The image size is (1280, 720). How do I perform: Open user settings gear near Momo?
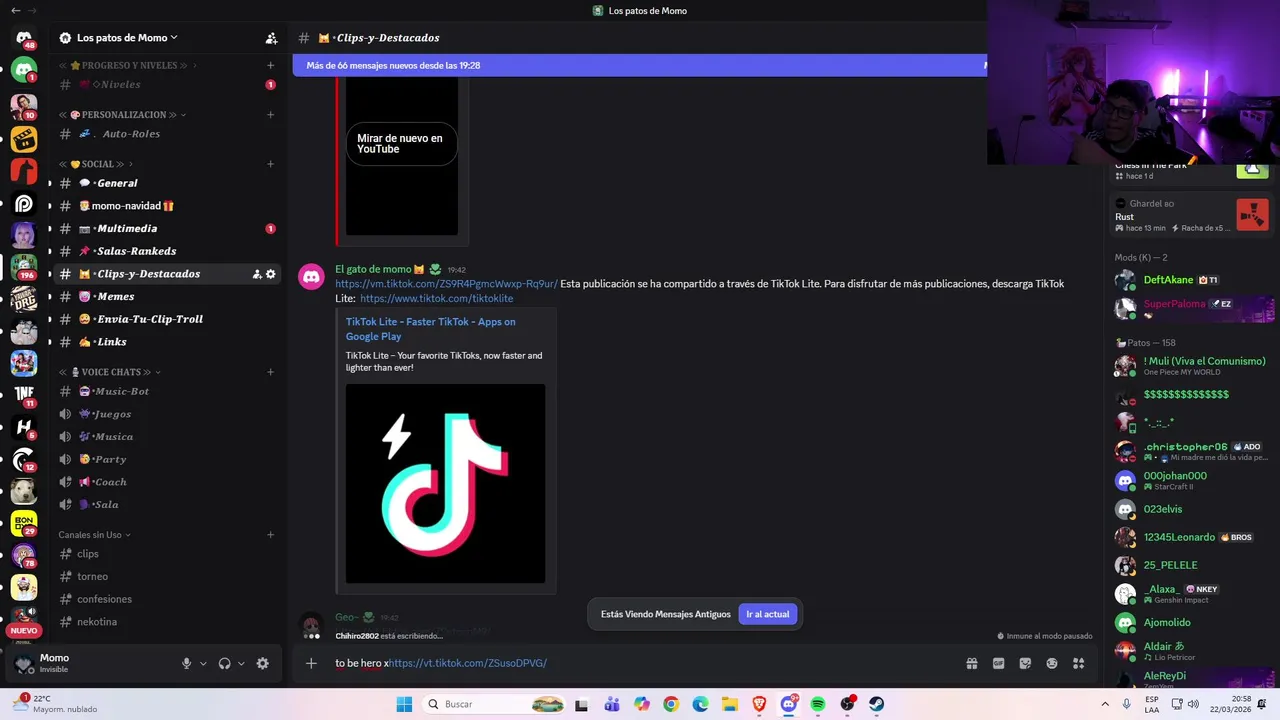(263, 663)
